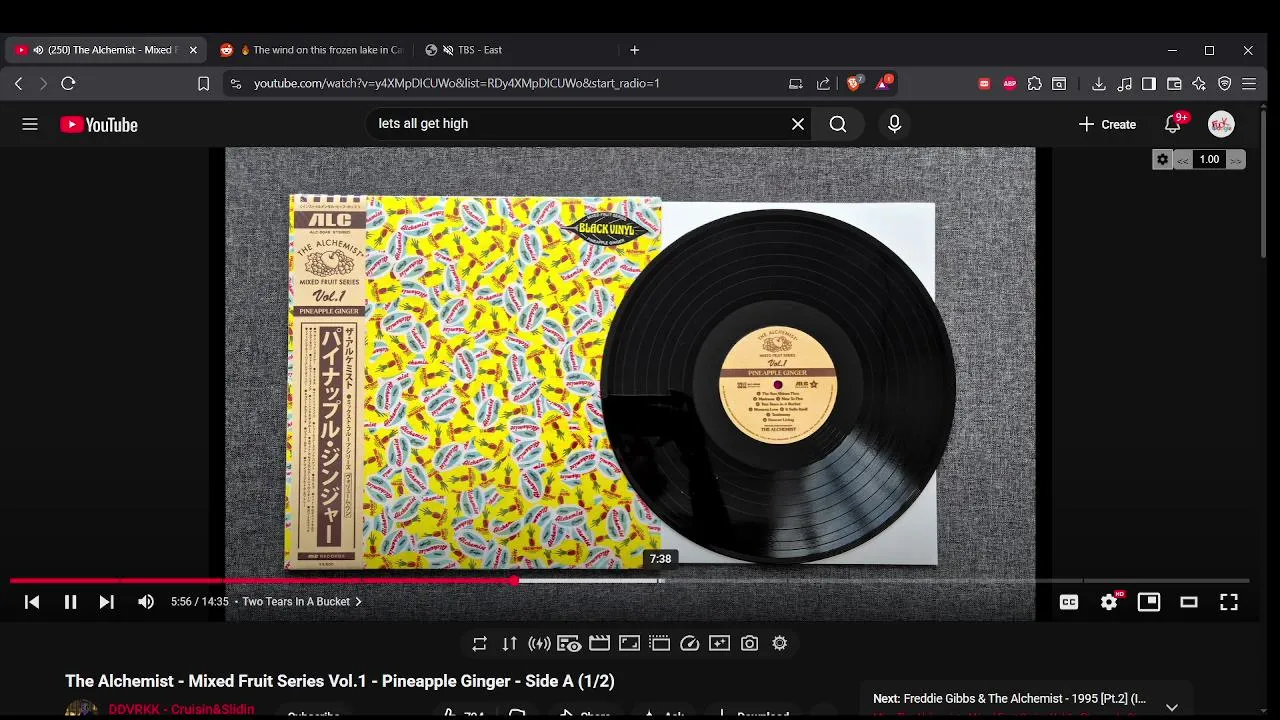Open a new browser tab
1280x720 pixels.
(634, 50)
